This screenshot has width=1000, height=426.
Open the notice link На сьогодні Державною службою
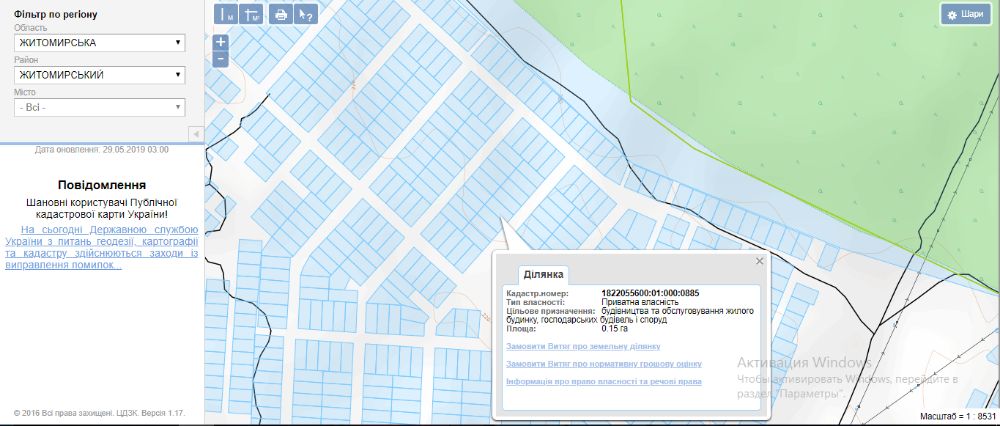101,247
